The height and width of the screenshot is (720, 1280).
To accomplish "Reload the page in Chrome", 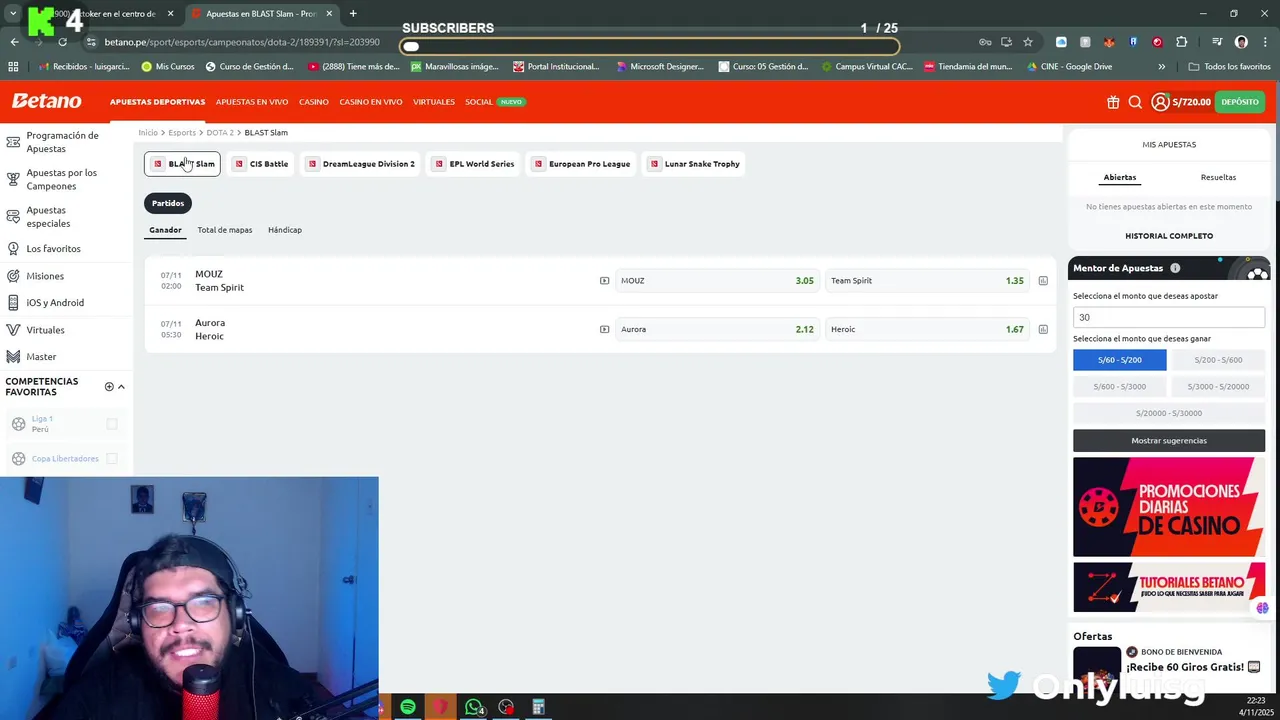I will pos(62,42).
